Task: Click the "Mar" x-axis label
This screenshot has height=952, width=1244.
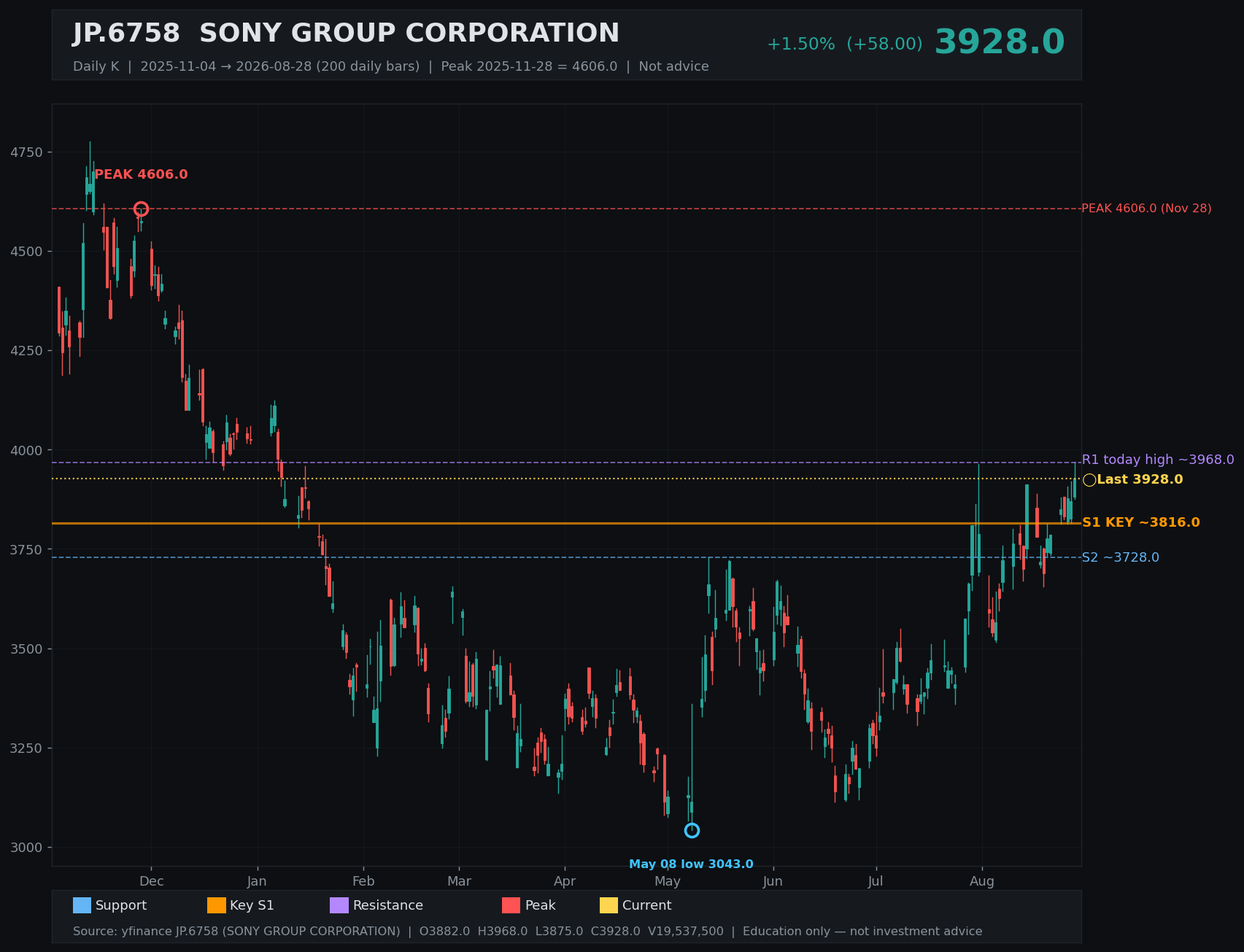Action: (459, 881)
